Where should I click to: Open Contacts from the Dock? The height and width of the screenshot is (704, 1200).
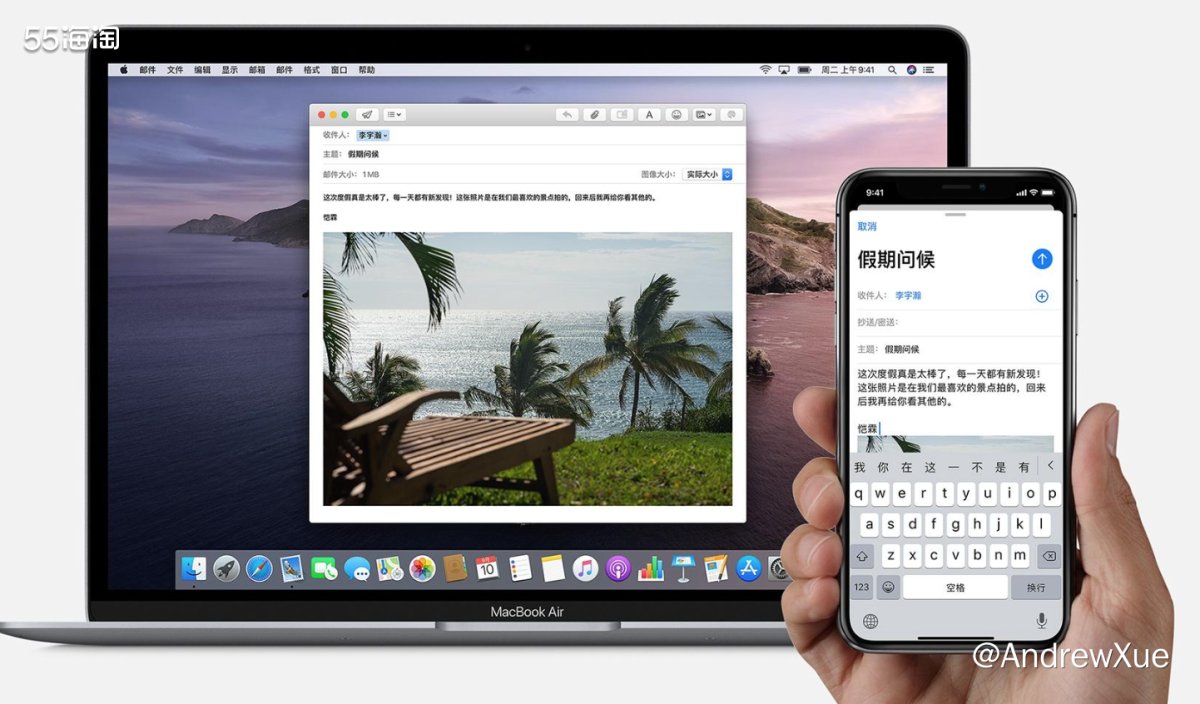tap(455, 569)
